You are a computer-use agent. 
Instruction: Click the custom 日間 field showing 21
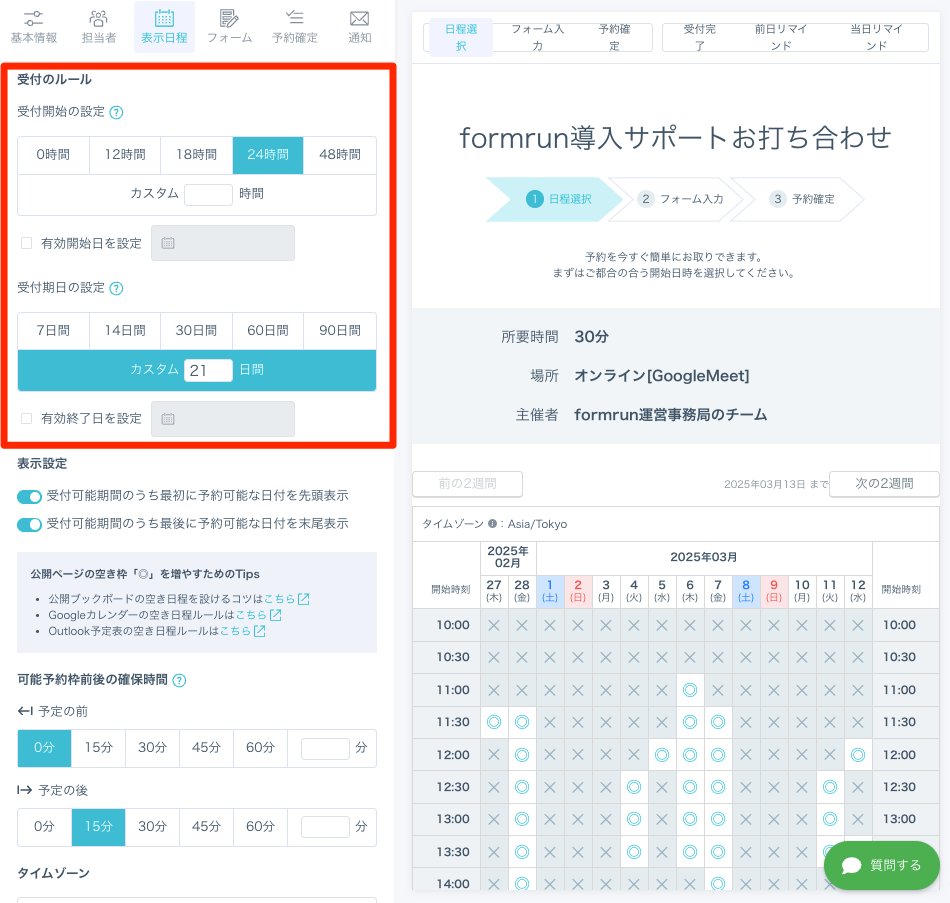point(208,370)
